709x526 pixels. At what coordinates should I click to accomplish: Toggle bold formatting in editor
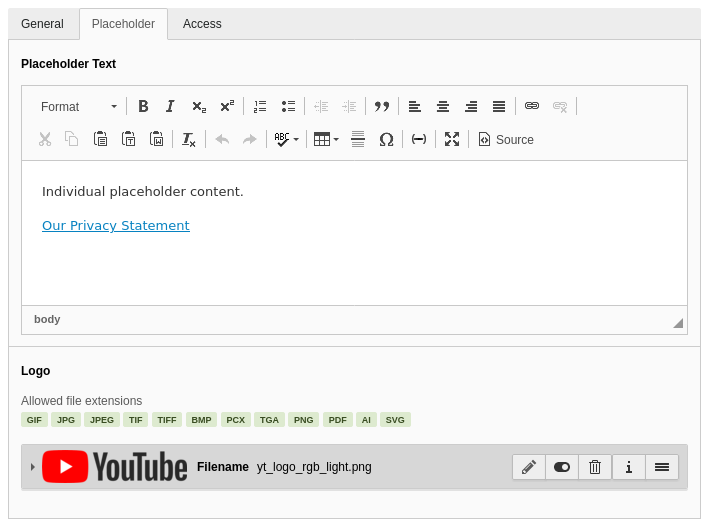pyautogui.click(x=143, y=106)
